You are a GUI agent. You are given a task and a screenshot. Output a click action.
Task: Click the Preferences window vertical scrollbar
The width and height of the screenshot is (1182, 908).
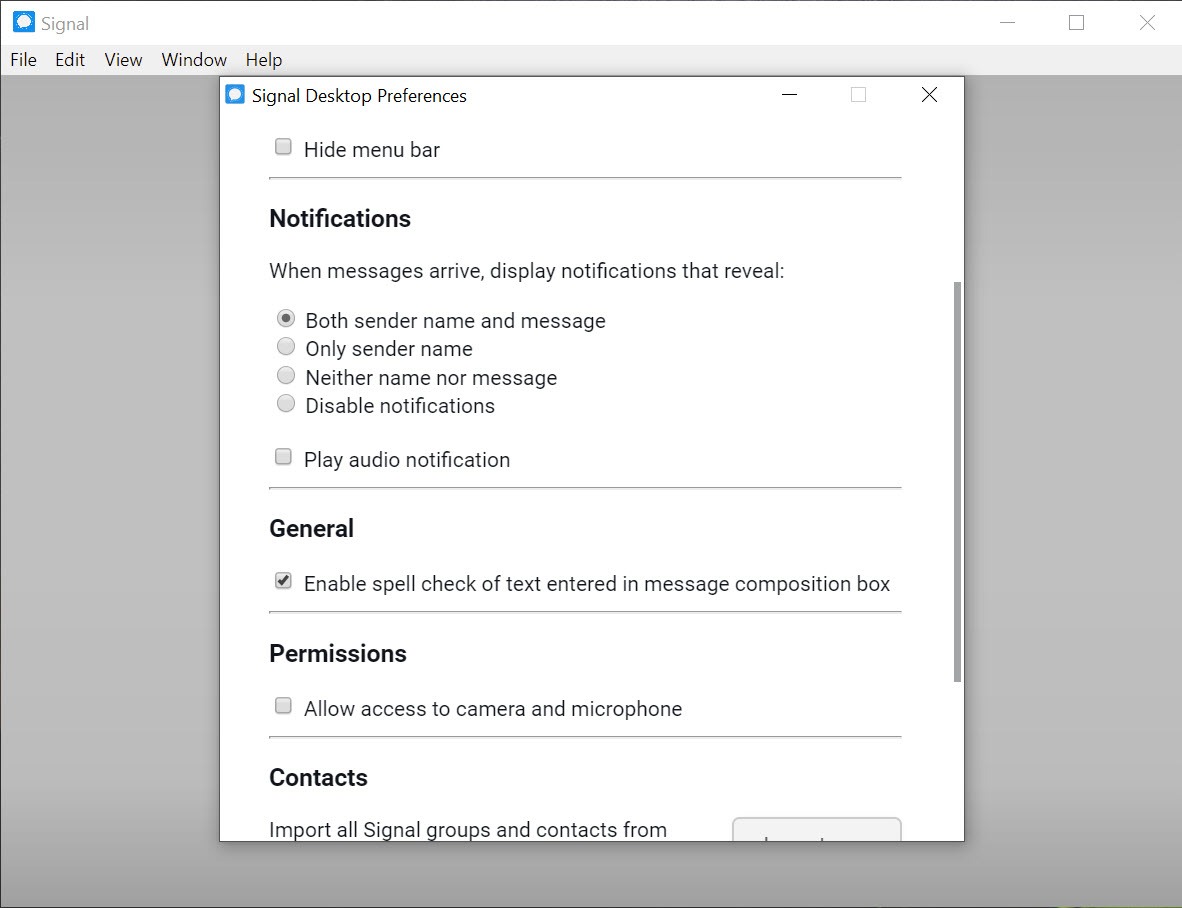957,482
